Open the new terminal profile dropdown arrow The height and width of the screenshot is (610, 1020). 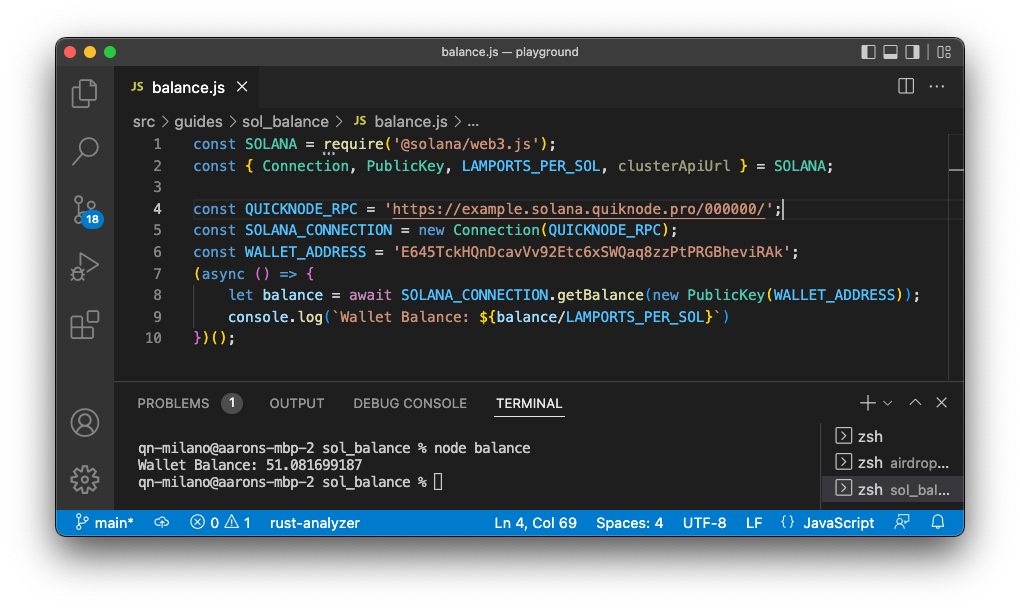[887, 403]
